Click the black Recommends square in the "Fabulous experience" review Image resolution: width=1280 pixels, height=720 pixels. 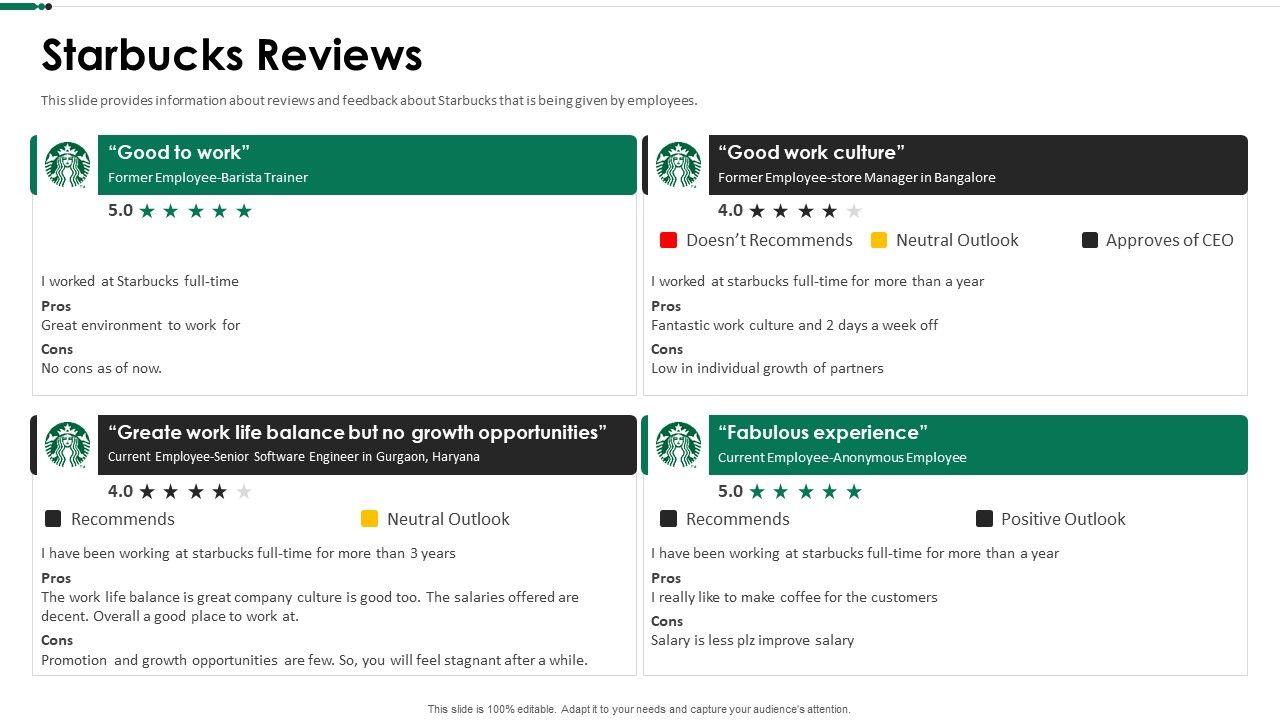(668, 518)
